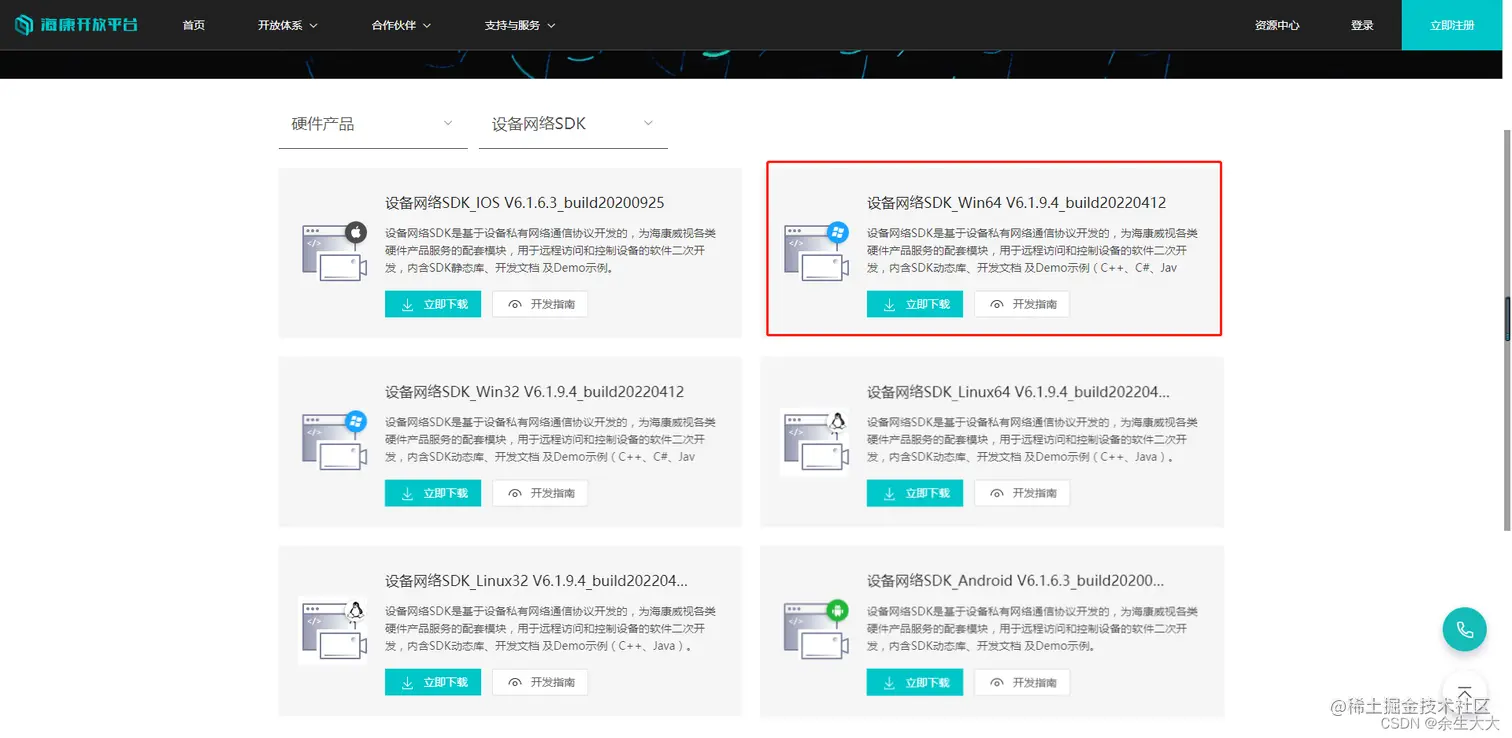The width and height of the screenshot is (1512, 738).
Task: Download the Win64 V6.1.9.4 SDK
Action: [x=915, y=304]
